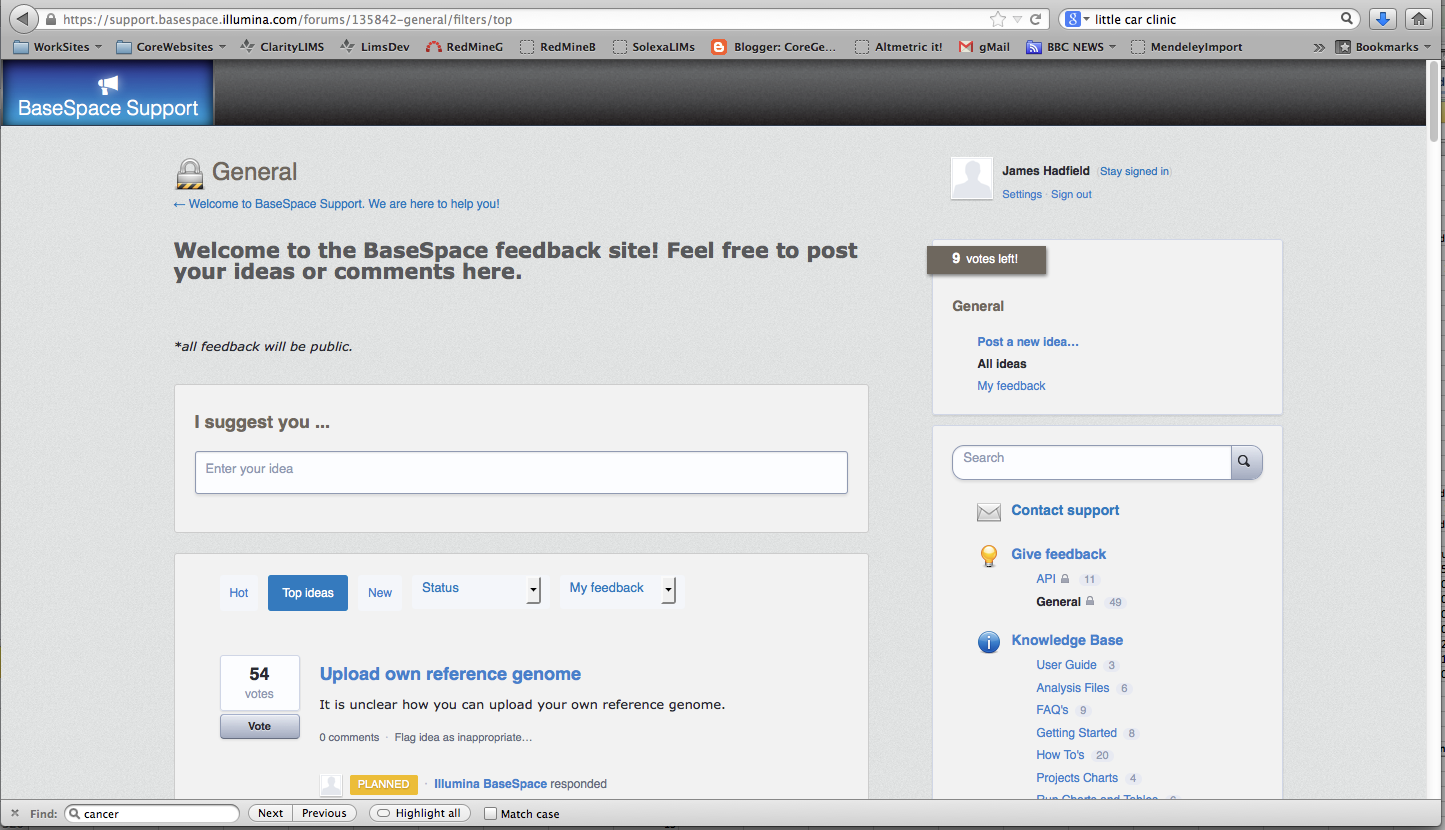Screen dimensions: 1445x830
Task: Click the 0 comments link
Action: [x=349, y=738]
